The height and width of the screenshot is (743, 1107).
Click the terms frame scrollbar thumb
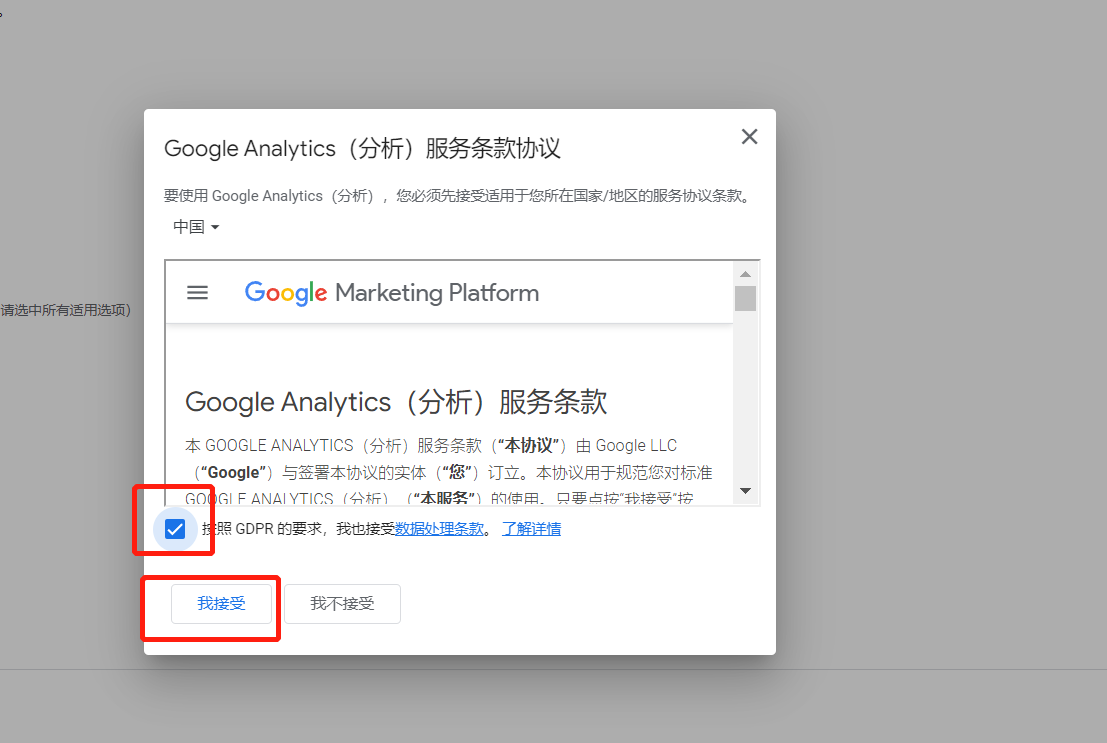tap(745, 298)
